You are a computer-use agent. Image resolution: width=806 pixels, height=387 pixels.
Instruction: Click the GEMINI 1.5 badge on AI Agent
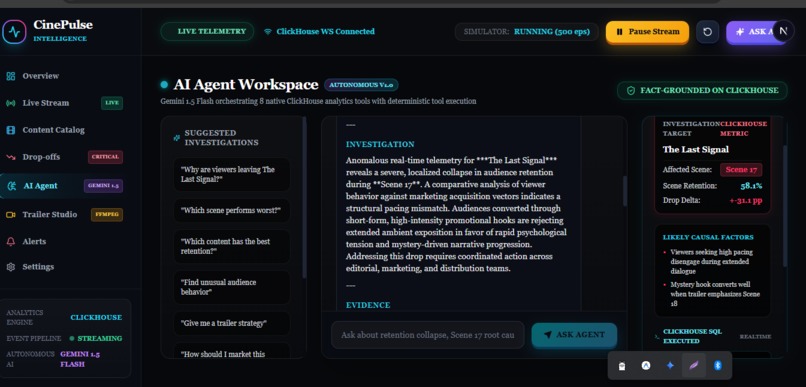[103, 186]
